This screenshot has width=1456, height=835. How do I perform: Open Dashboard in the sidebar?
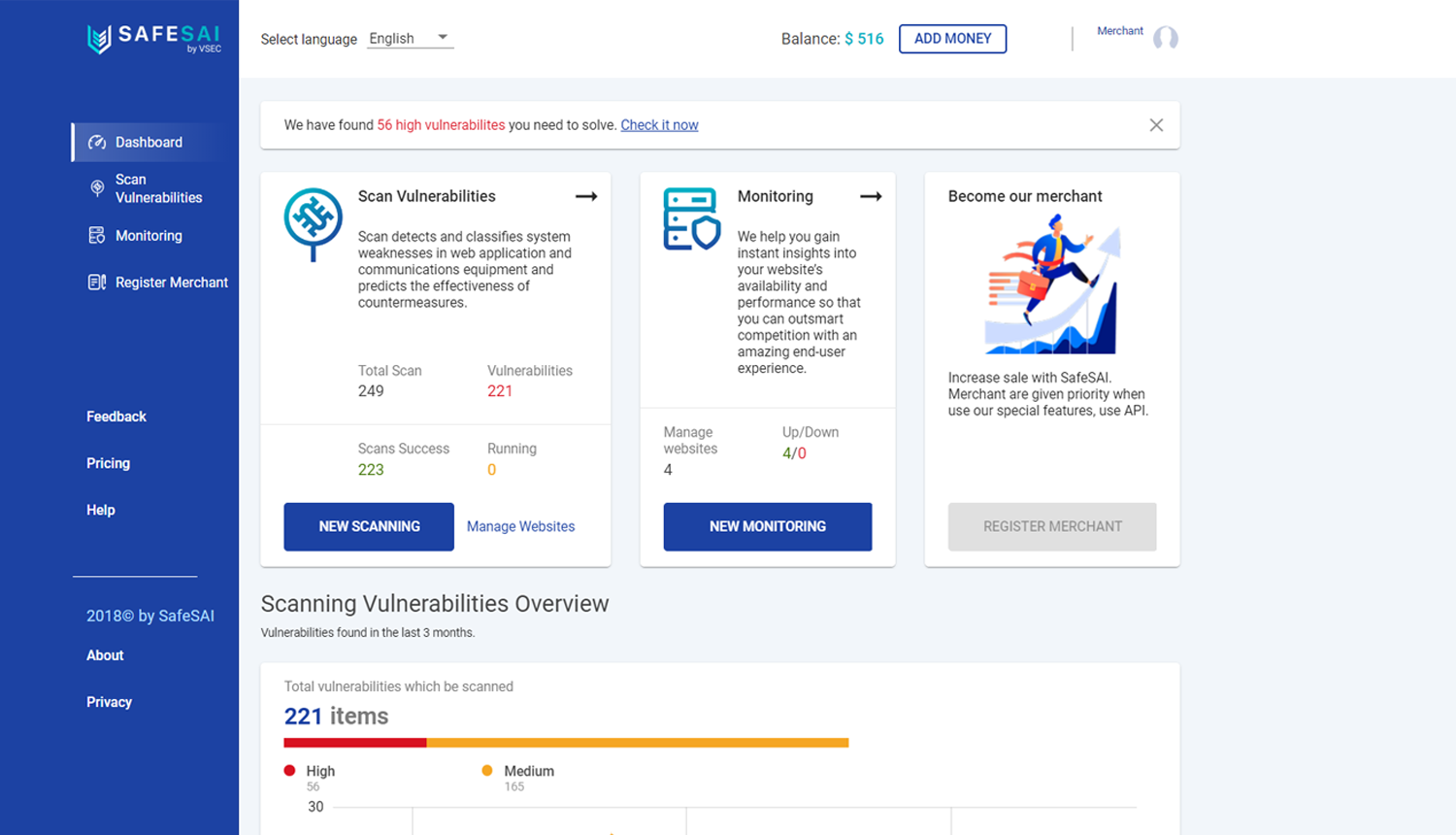pos(150,142)
